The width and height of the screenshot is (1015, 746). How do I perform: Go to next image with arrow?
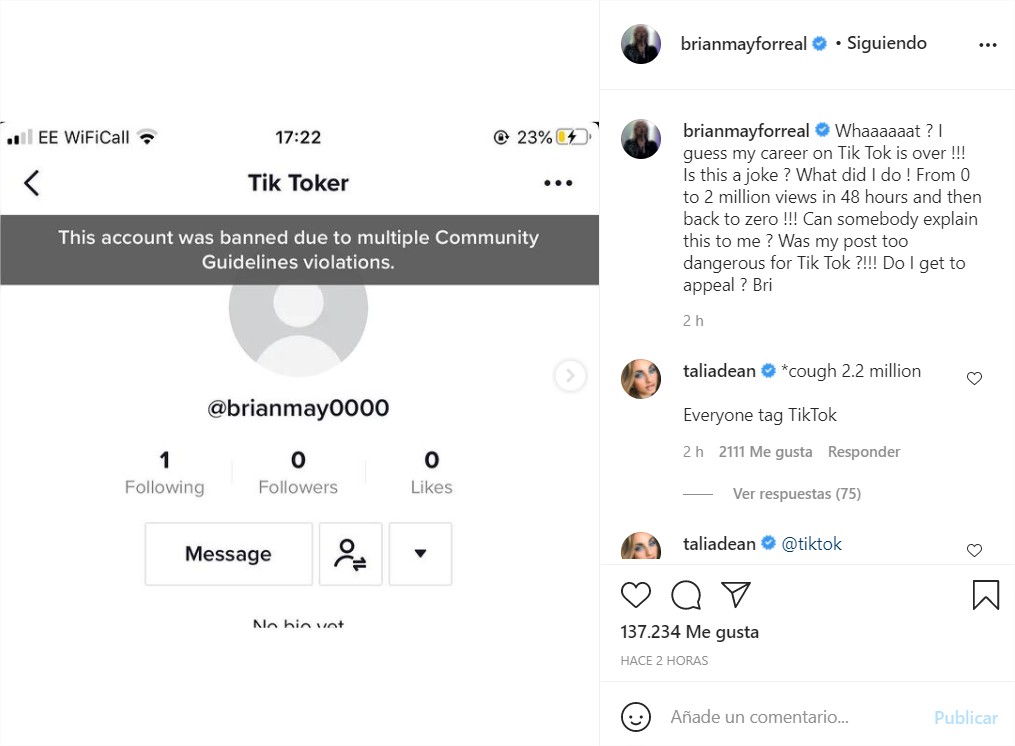tap(570, 376)
